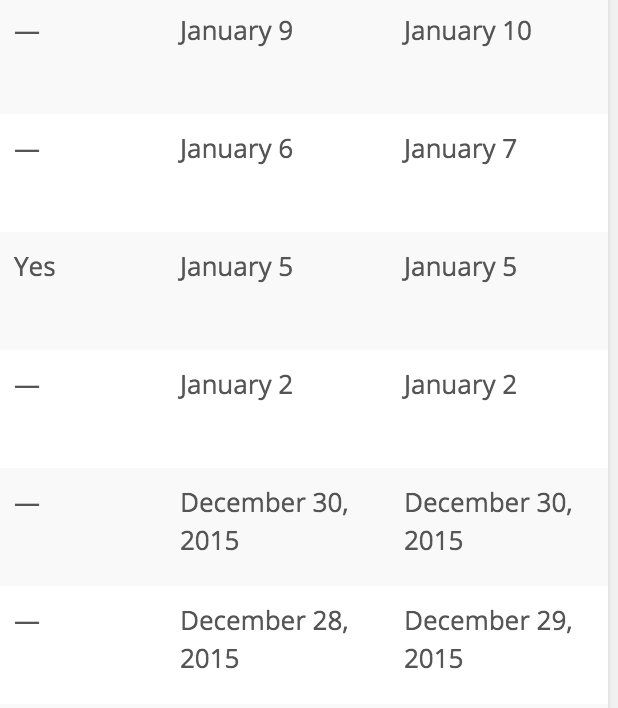The height and width of the screenshot is (708, 618).
Task: Click the dash in the January 2 row
Action: 27,387
